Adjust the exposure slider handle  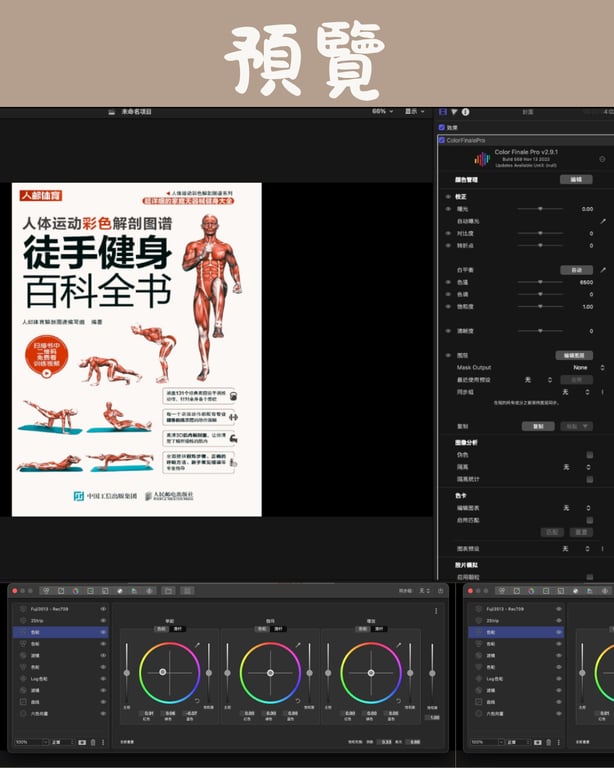(541, 209)
